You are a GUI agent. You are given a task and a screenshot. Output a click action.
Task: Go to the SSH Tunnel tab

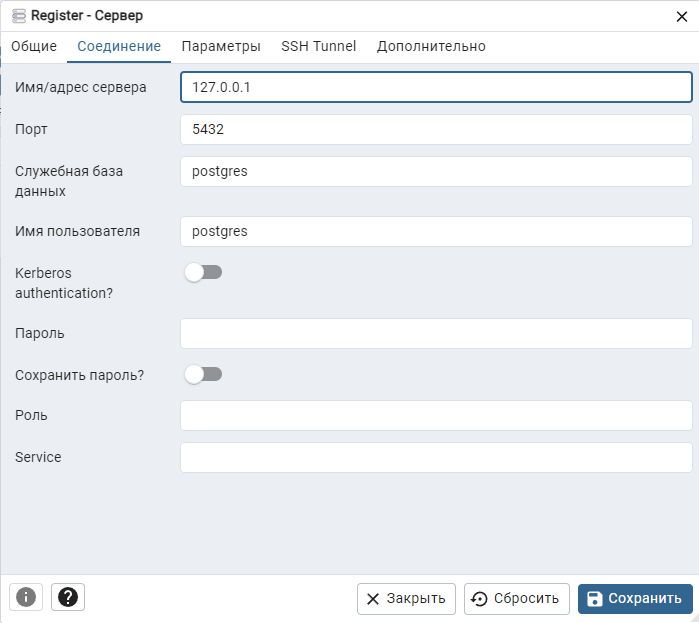tap(318, 46)
